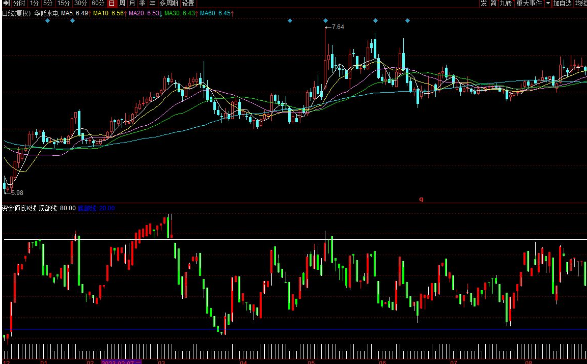Switch to 1分 minute chart period
This screenshot has width=587, height=364.
coord(34,3)
